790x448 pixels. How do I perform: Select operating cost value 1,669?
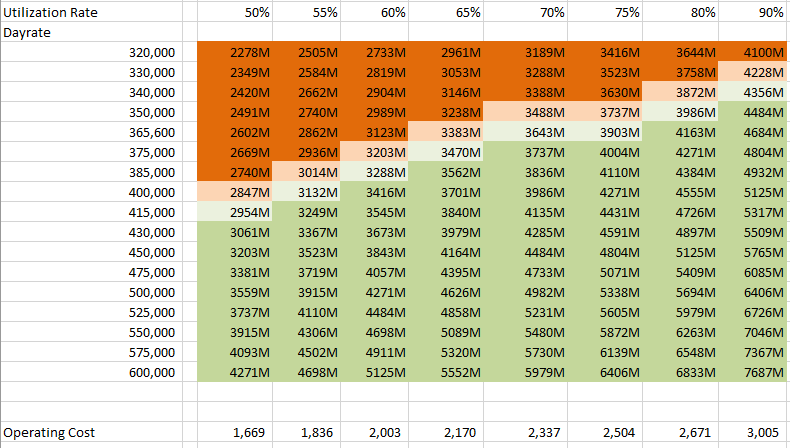(x=235, y=432)
